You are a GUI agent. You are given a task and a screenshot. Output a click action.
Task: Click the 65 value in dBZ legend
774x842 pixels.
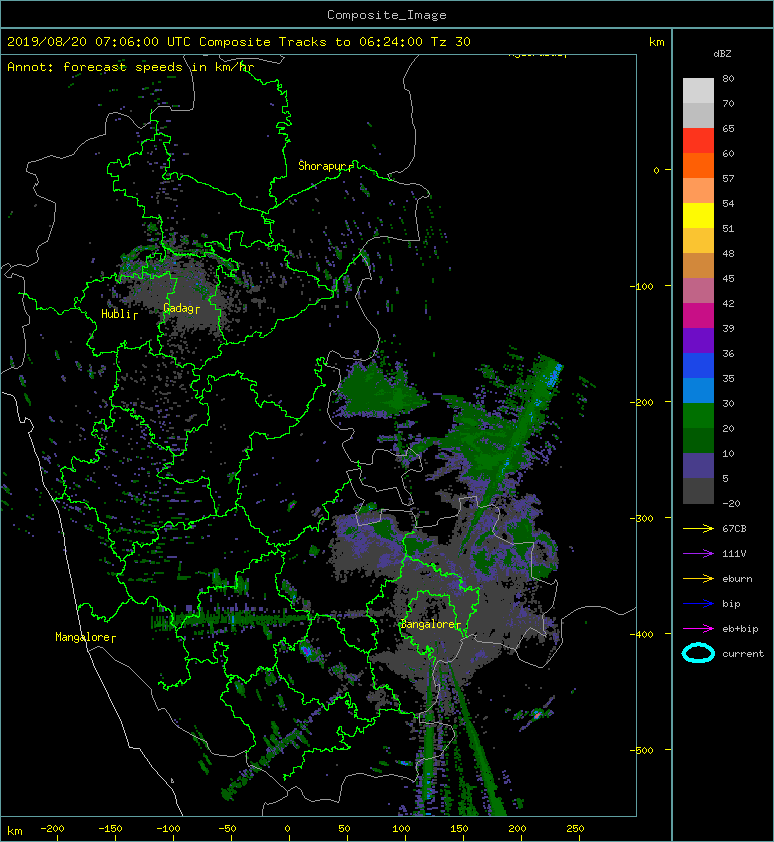728,128
